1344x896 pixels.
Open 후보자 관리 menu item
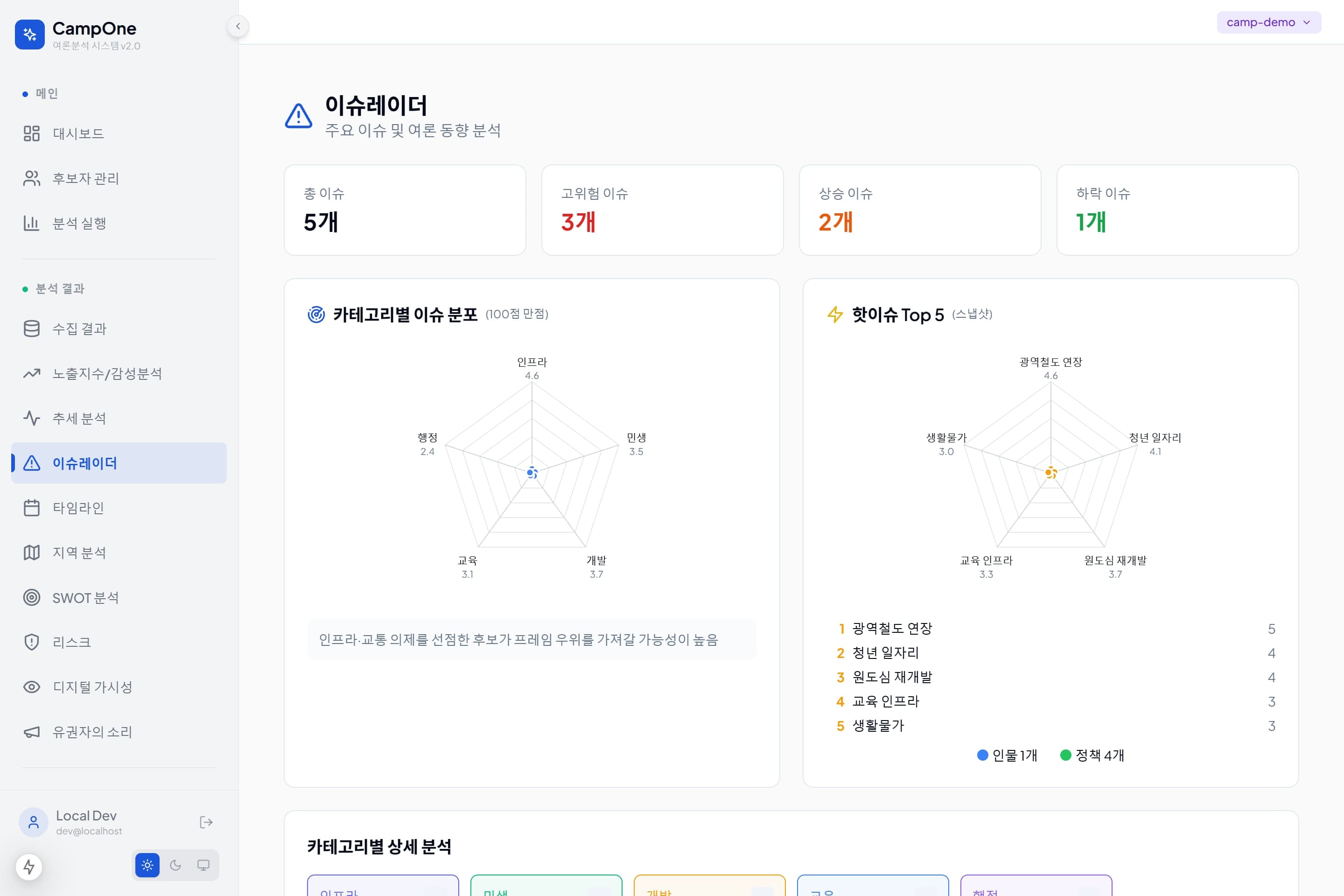(x=119, y=178)
